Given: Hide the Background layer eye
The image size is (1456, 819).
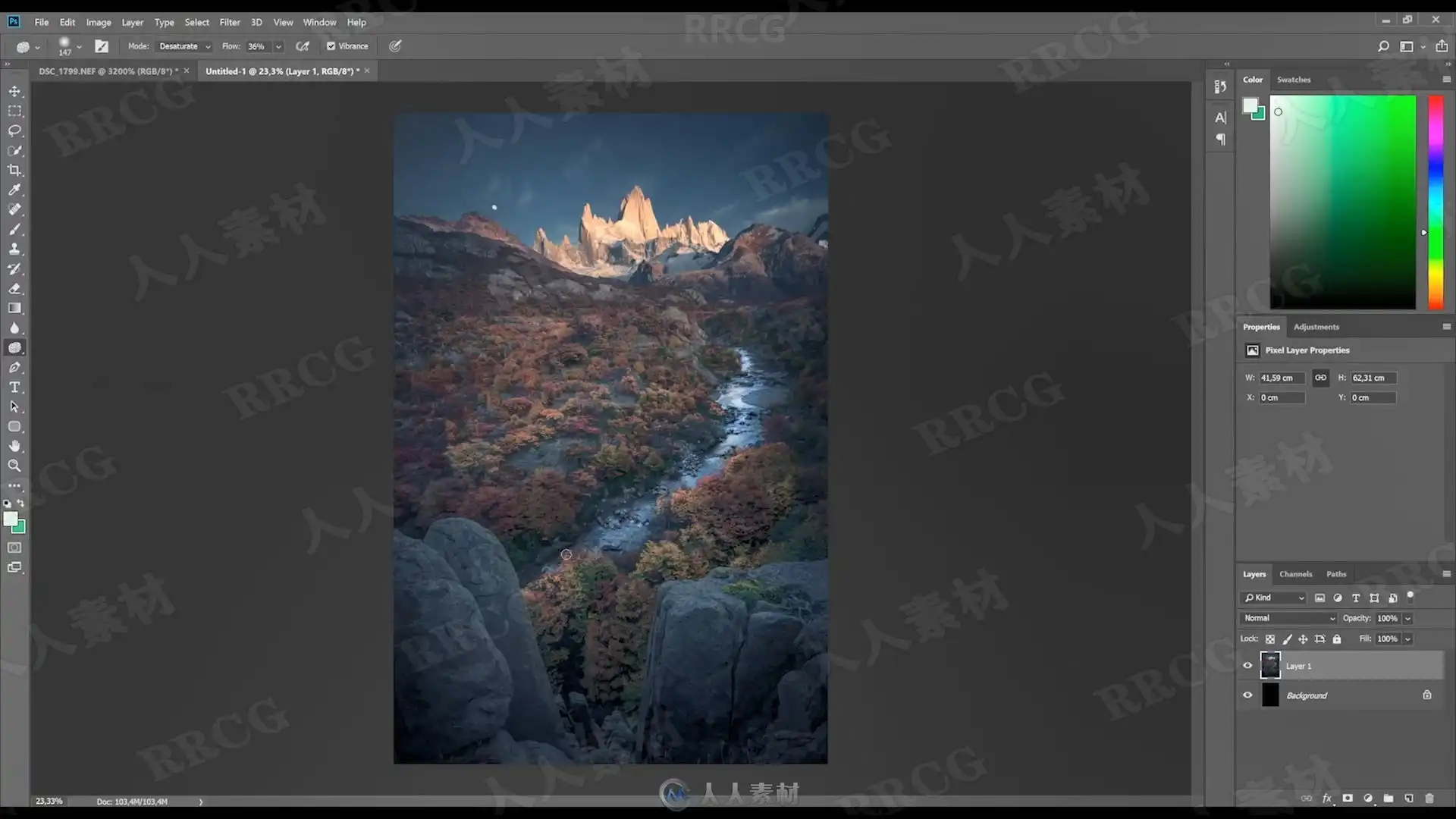Looking at the screenshot, I should coord(1247,695).
